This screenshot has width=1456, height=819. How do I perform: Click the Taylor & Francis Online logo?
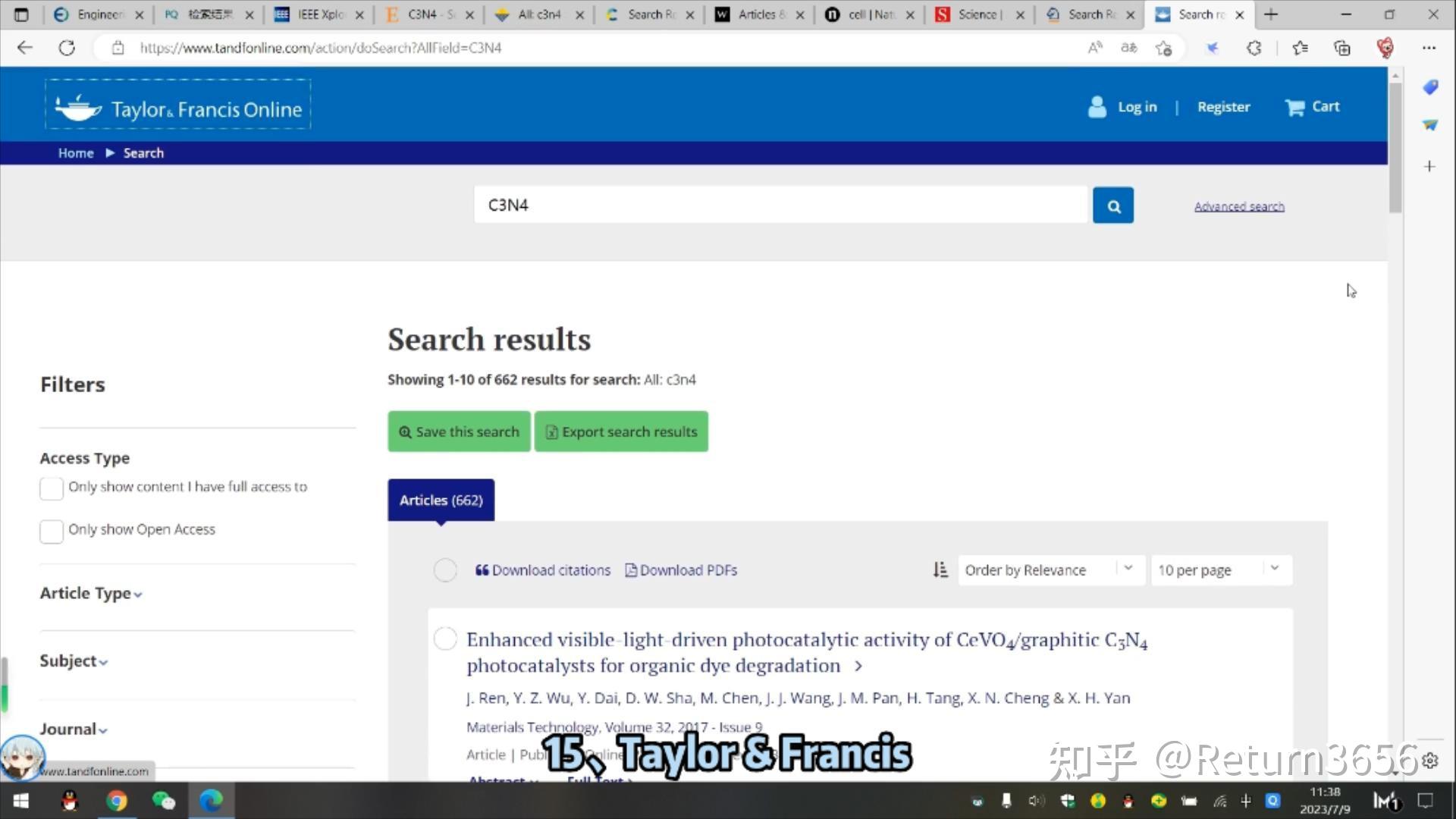[x=178, y=104]
